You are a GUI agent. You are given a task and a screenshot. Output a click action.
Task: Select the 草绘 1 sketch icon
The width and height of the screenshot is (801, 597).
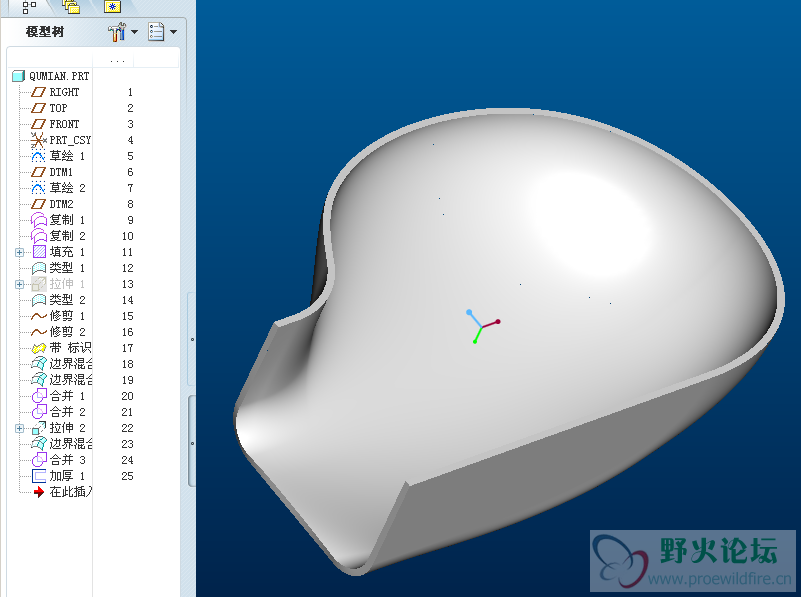point(38,156)
